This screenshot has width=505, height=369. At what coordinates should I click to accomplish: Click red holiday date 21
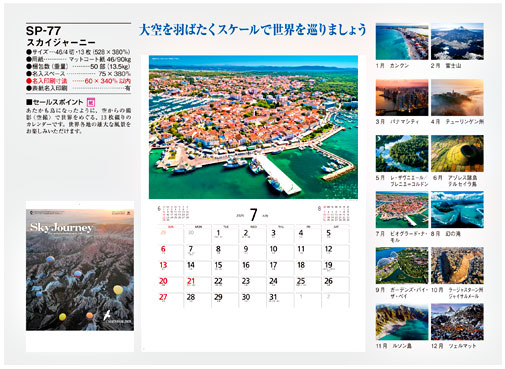pos(191,281)
